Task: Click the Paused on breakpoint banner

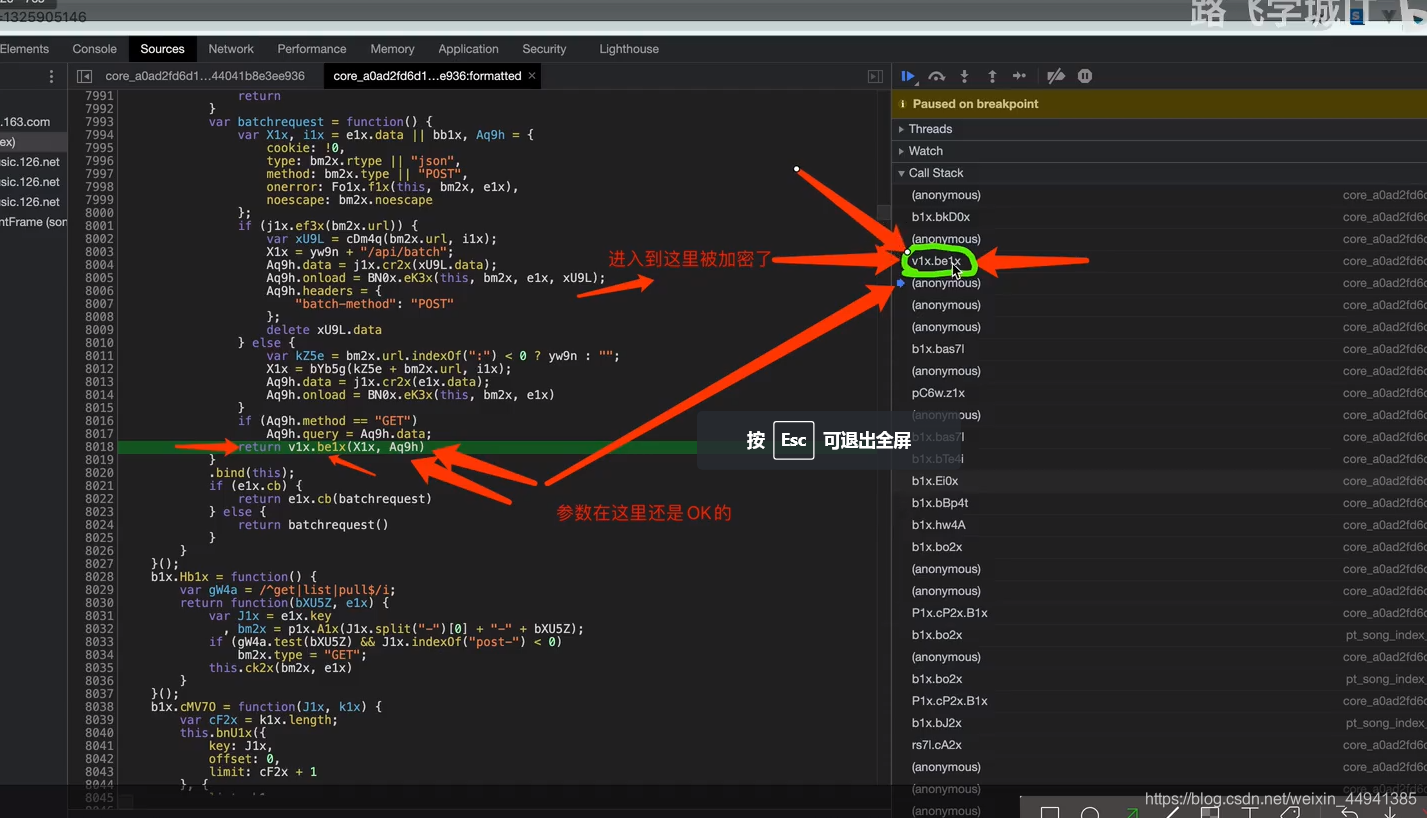Action: 1159,104
